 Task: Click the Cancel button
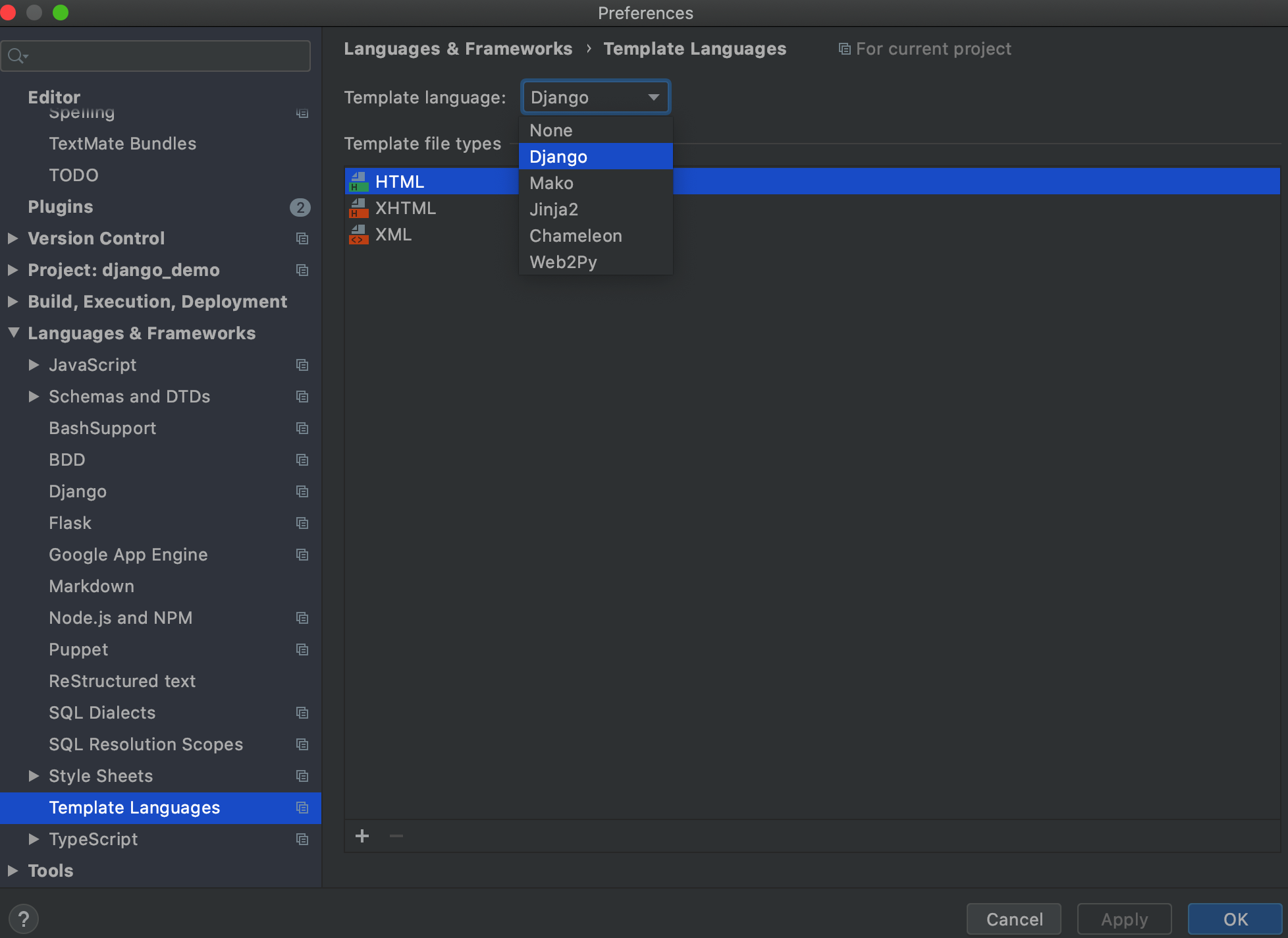tap(1014, 919)
